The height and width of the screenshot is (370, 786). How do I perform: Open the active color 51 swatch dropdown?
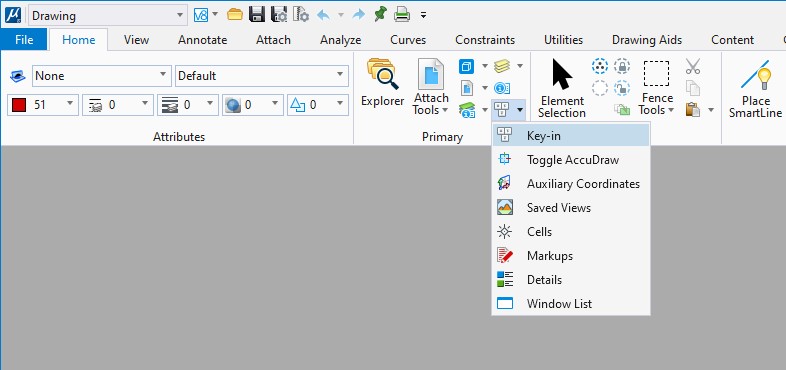[x=43, y=105]
